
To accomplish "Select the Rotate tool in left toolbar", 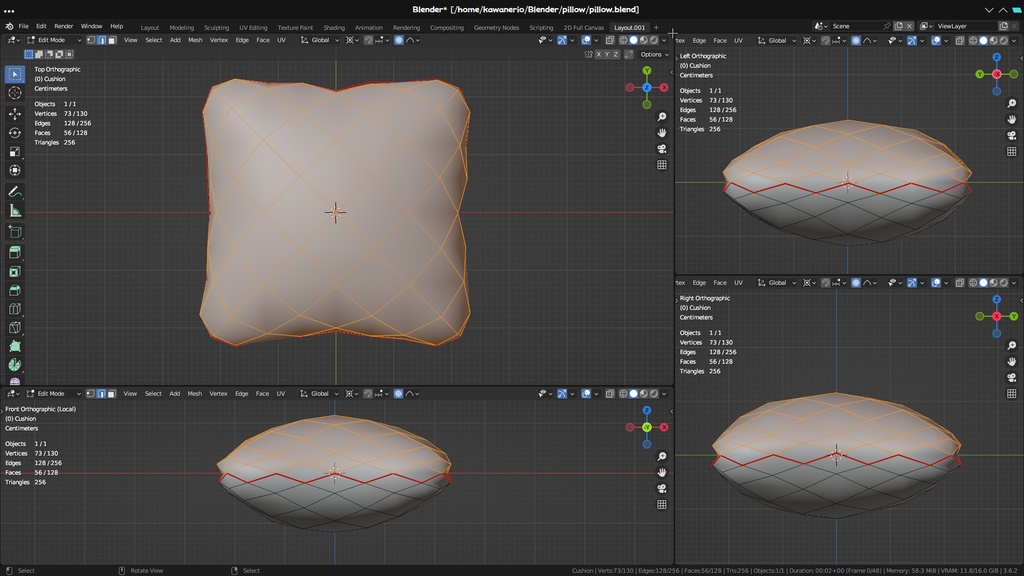I will coord(15,132).
